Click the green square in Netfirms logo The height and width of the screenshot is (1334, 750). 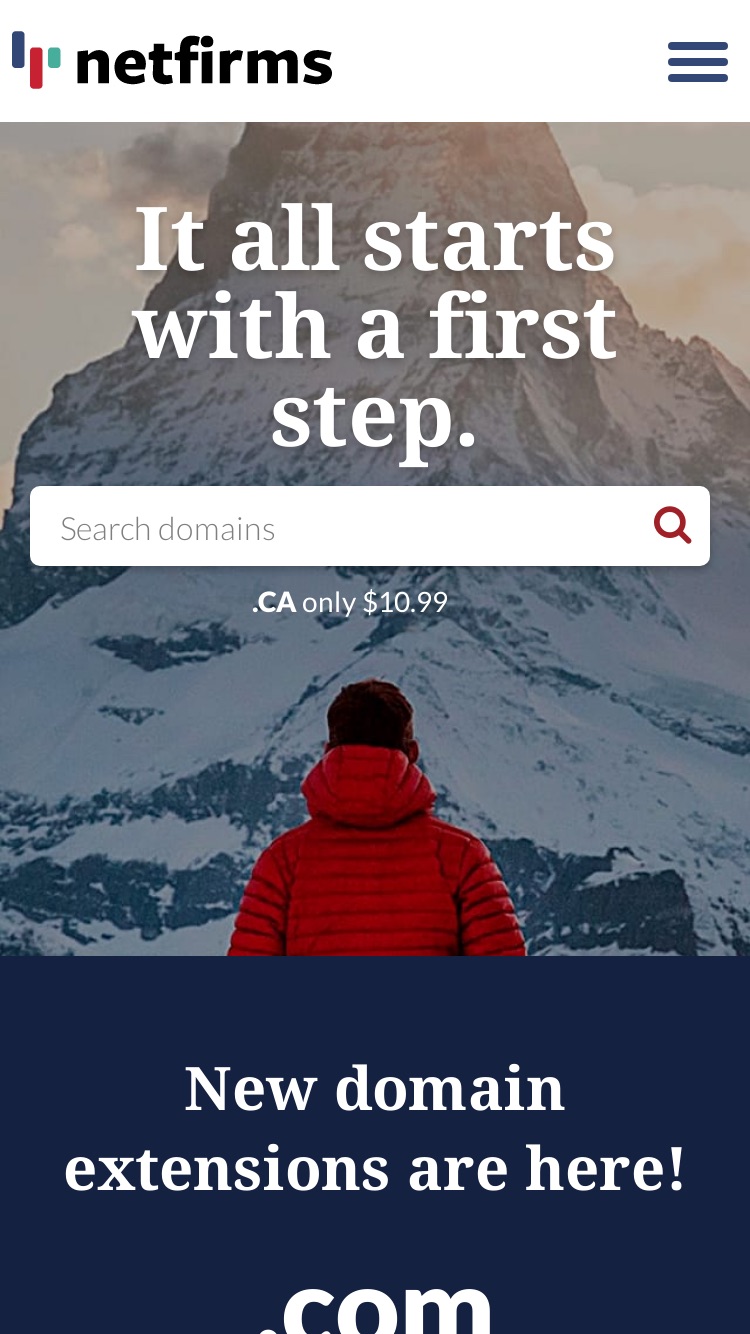54,56
